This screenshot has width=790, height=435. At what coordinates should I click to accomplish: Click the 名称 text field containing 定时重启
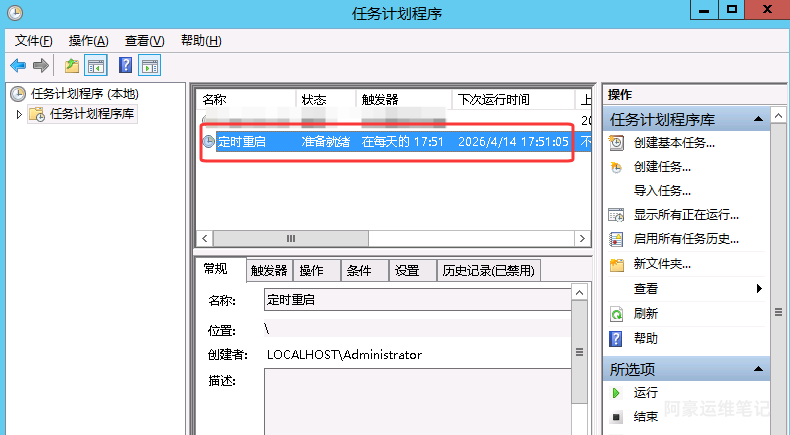415,300
